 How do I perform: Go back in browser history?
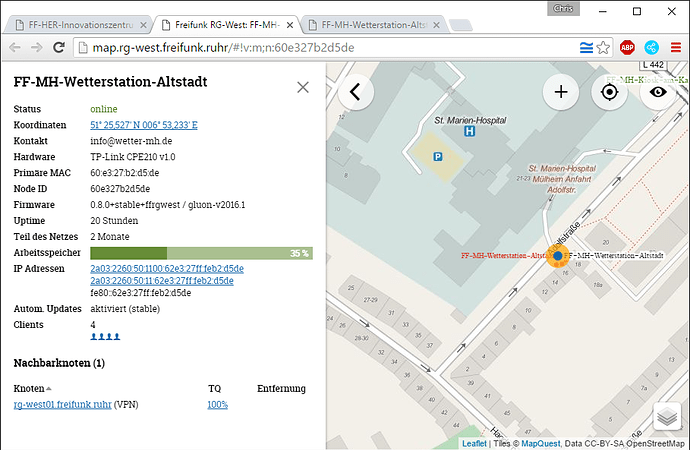(15, 48)
